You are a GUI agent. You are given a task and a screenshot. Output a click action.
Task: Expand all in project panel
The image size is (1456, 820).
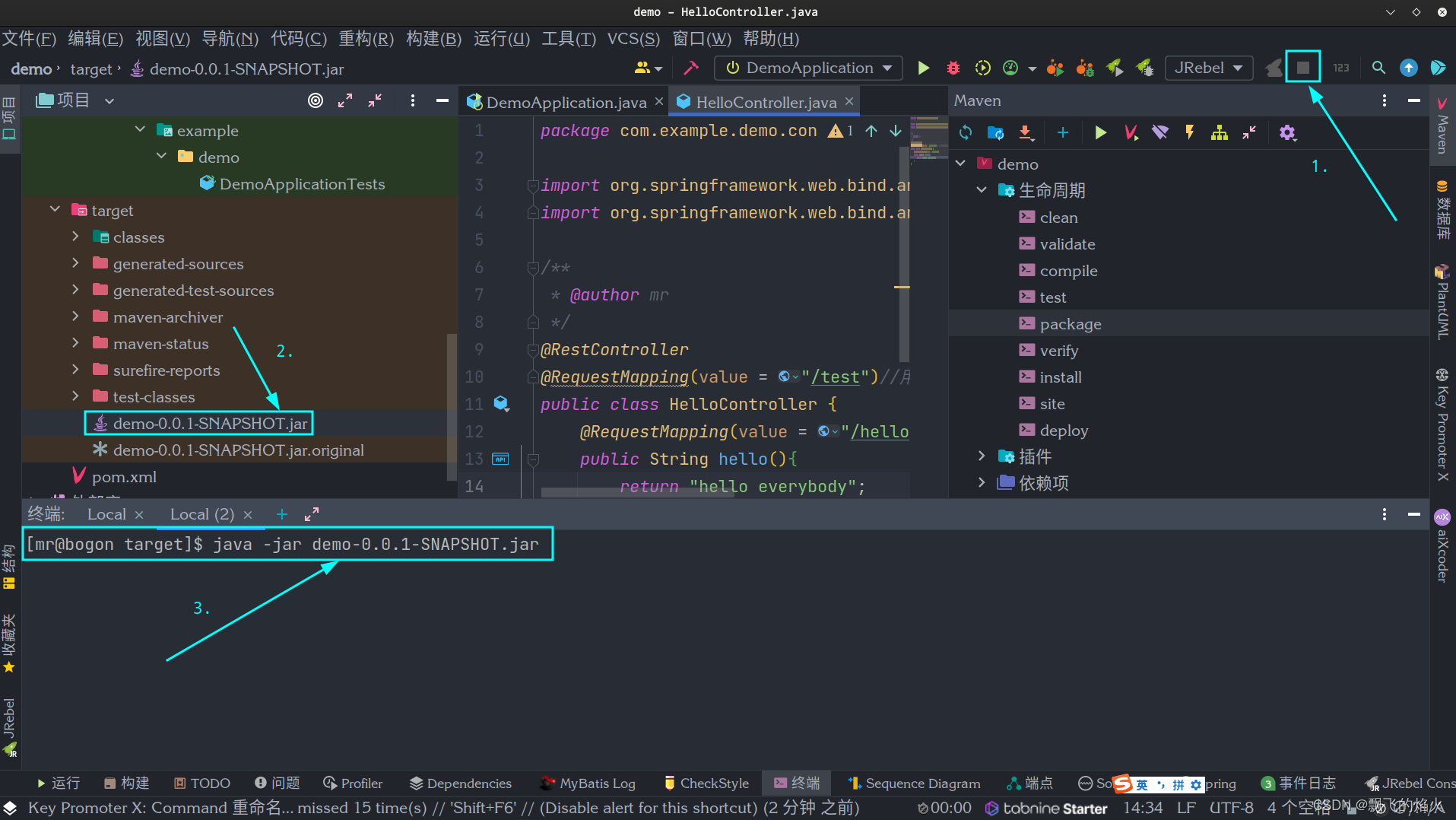pos(345,100)
